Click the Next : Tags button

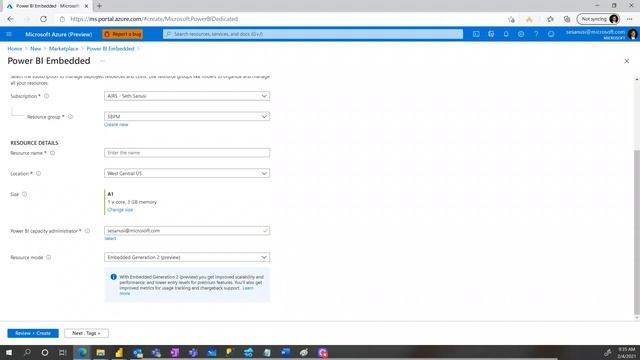pos(86,333)
